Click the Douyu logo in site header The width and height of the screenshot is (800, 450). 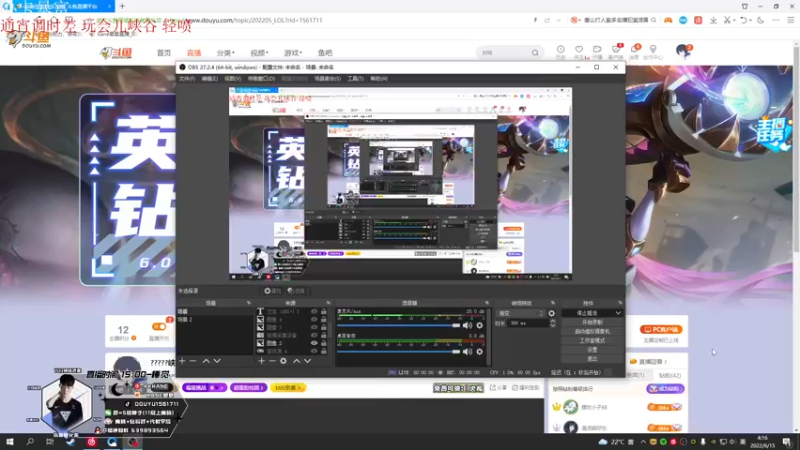pyautogui.click(x=116, y=53)
